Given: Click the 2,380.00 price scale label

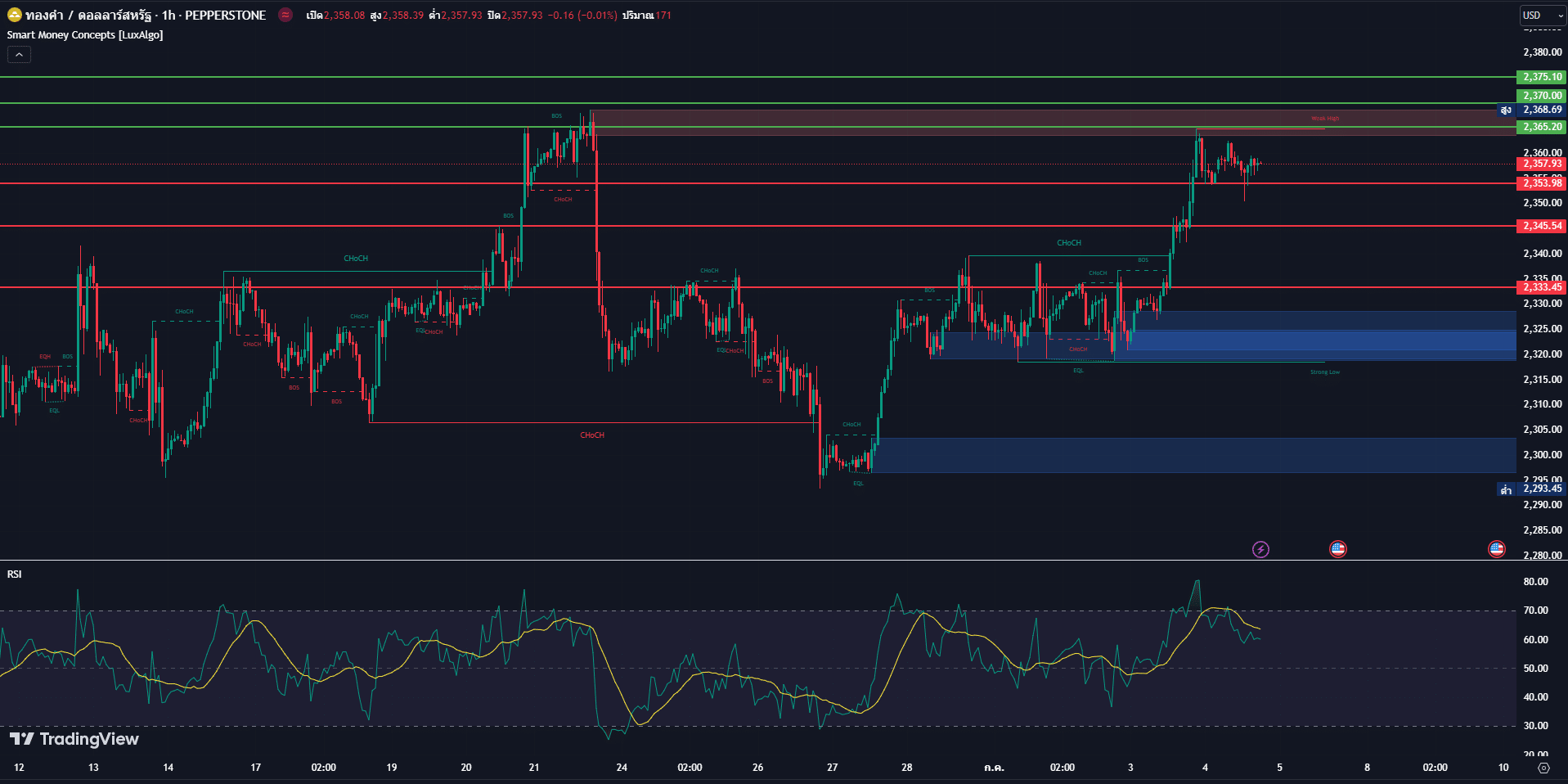Looking at the screenshot, I should [1543, 52].
